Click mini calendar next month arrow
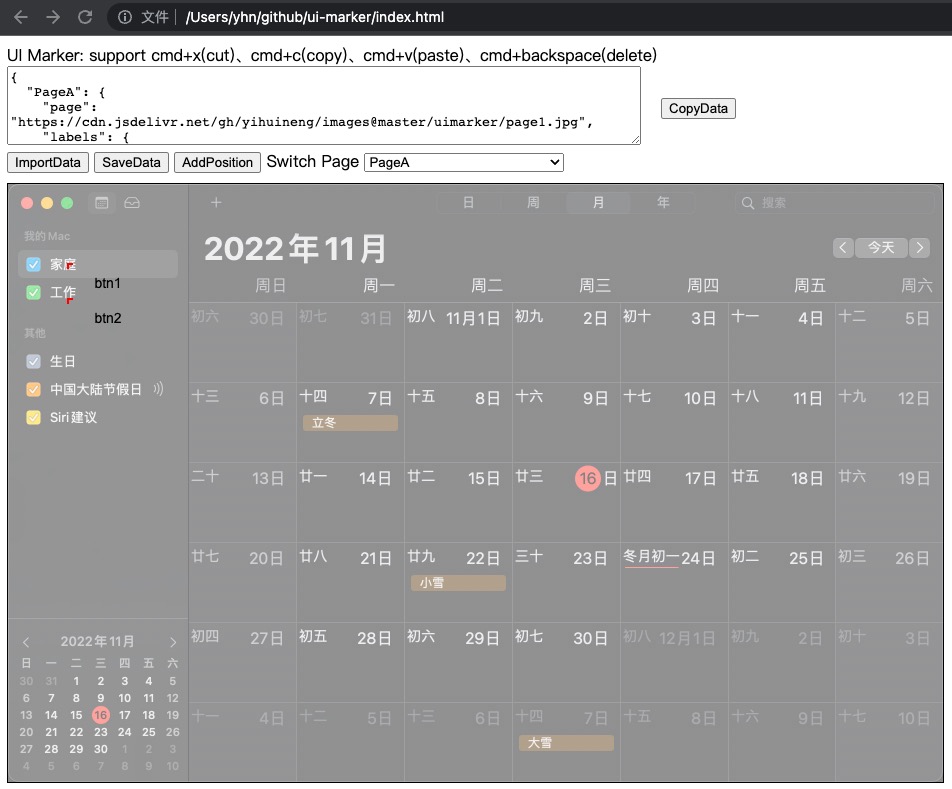This screenshot has width=952, height=789. point(173,642)
